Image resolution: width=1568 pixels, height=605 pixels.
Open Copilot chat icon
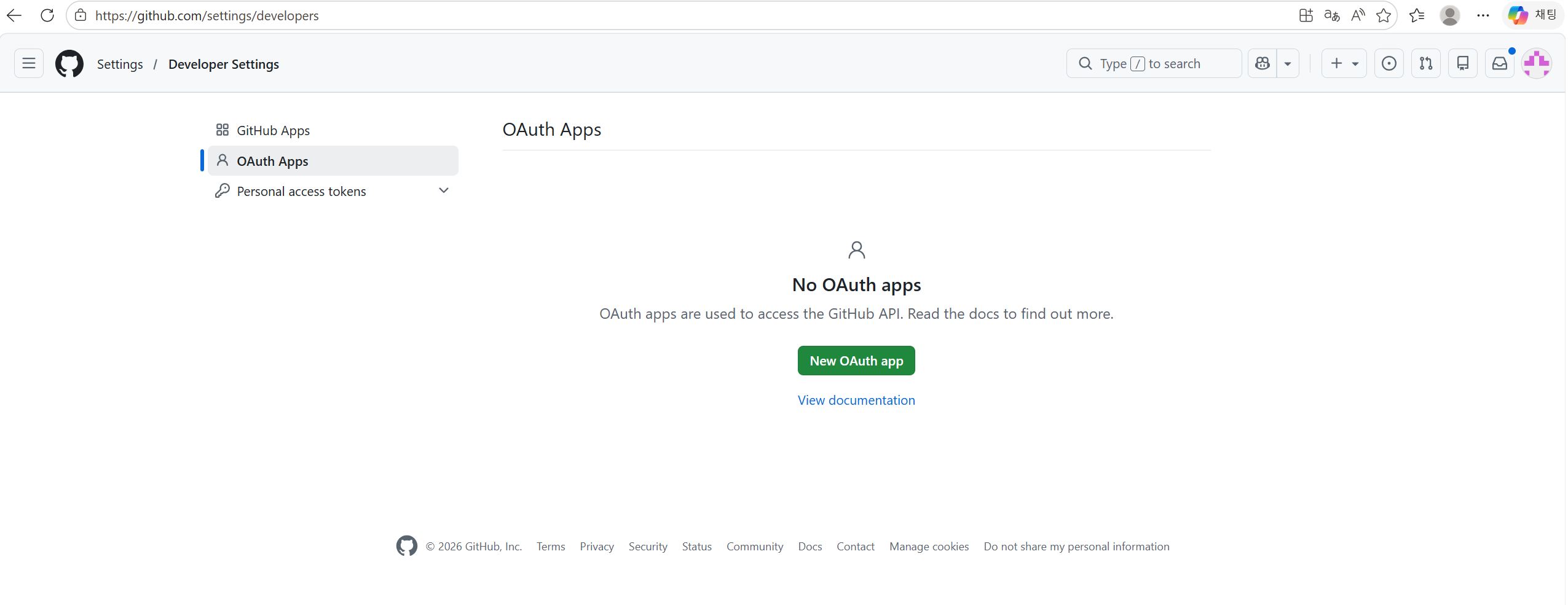tap(1263, 63)
